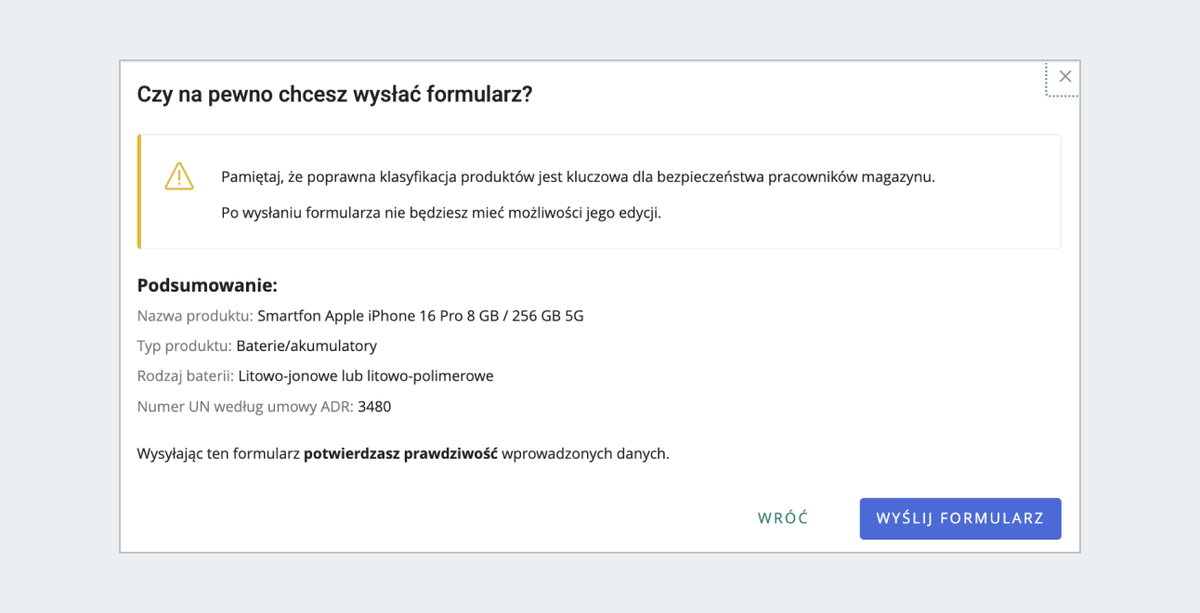Select the warning line about product classification
The width and height of the screenshot is (1200, 613).
[578, 177]
